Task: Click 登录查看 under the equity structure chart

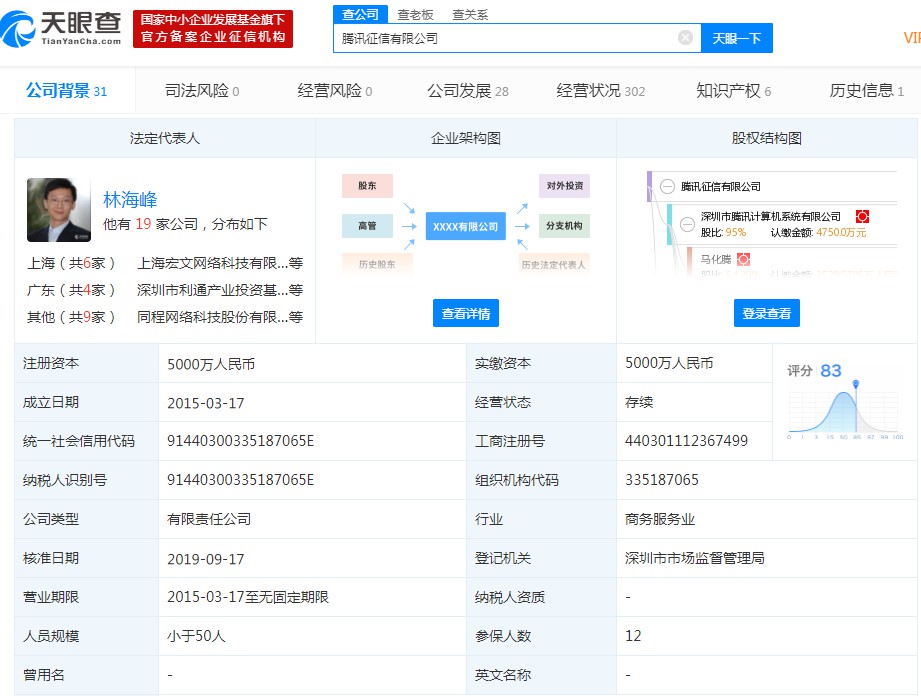Action: pos(767,313)
